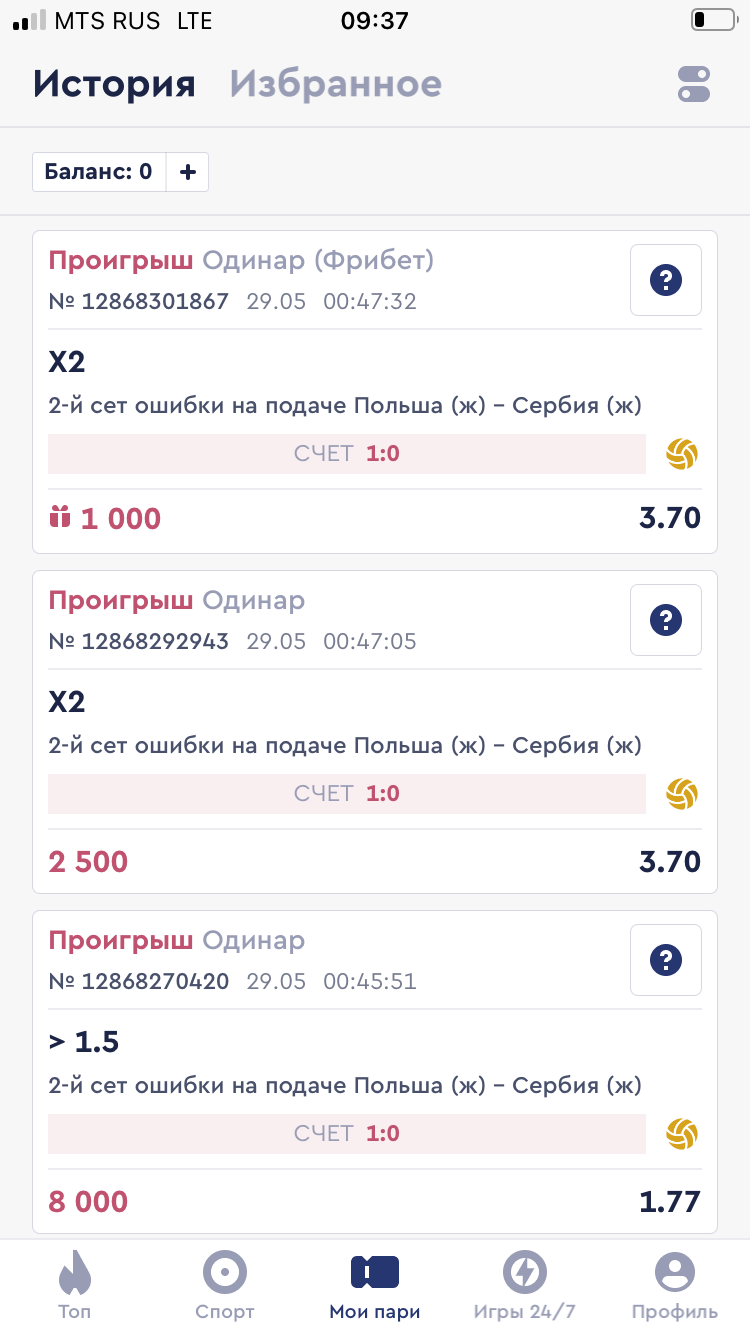
Task: Tap the toggle switches icon in header
Action: click(693, 84)
